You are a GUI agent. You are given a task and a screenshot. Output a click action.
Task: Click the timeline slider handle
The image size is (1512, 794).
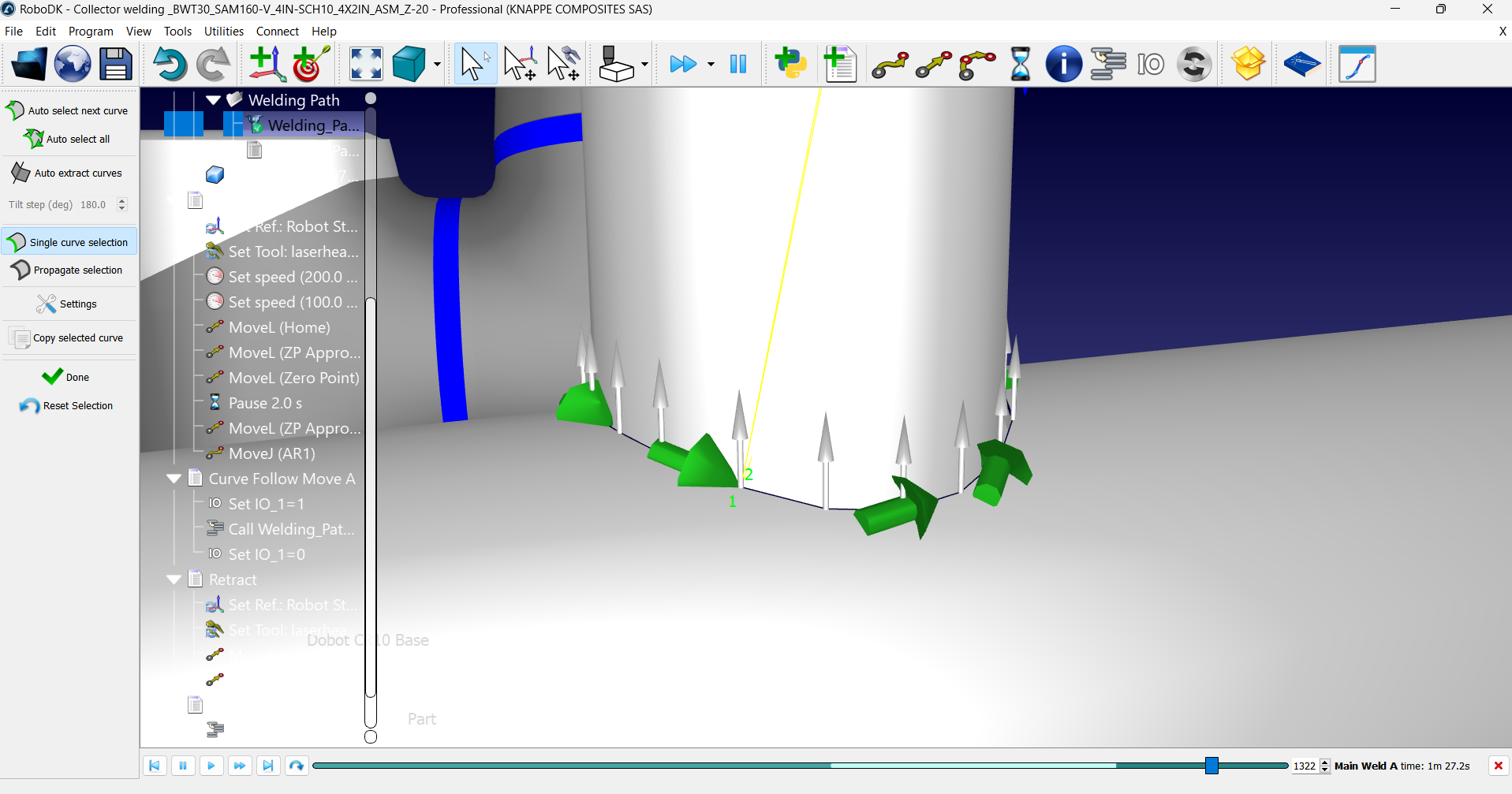pos(1211,766)
